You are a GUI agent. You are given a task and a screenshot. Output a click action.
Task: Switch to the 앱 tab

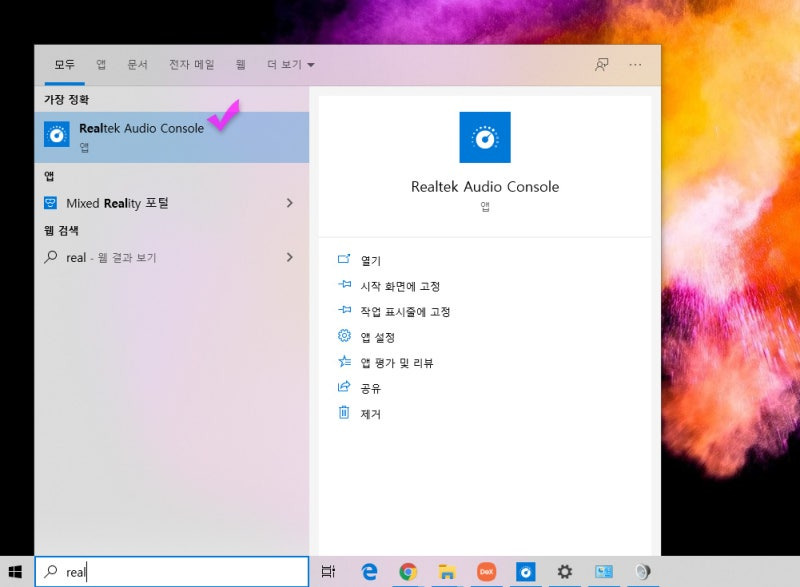[101, 65]
